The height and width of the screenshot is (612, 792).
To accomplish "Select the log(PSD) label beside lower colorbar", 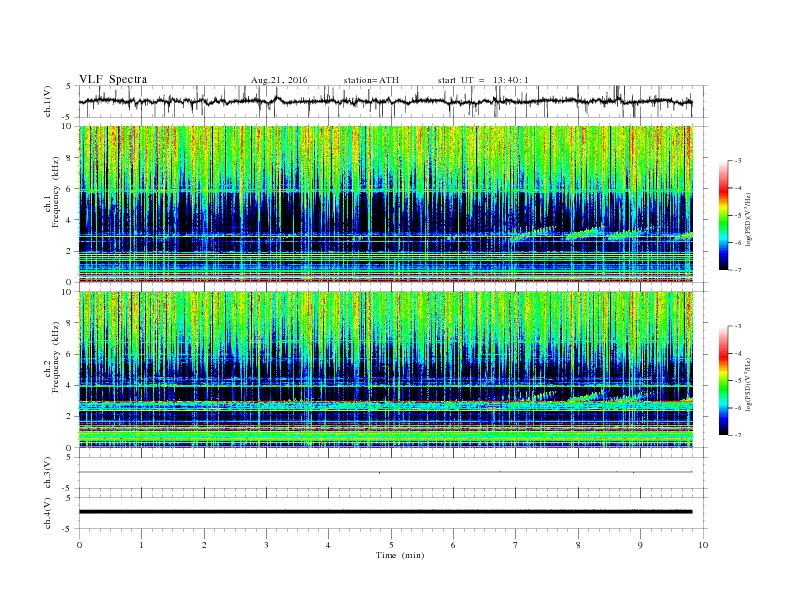I will click(x=748, y=383).
